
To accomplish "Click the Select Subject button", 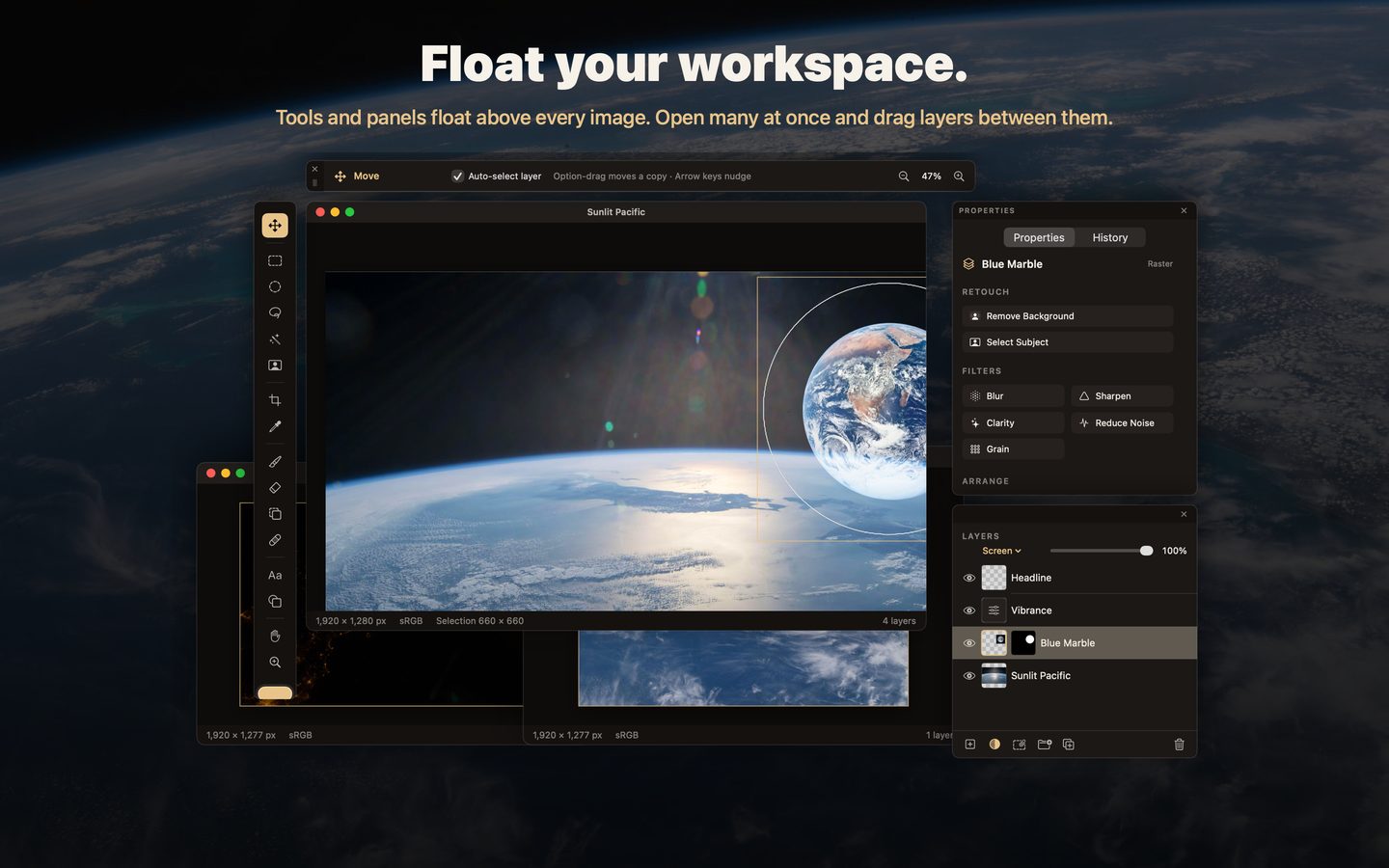I will (x=1068, y=342).
